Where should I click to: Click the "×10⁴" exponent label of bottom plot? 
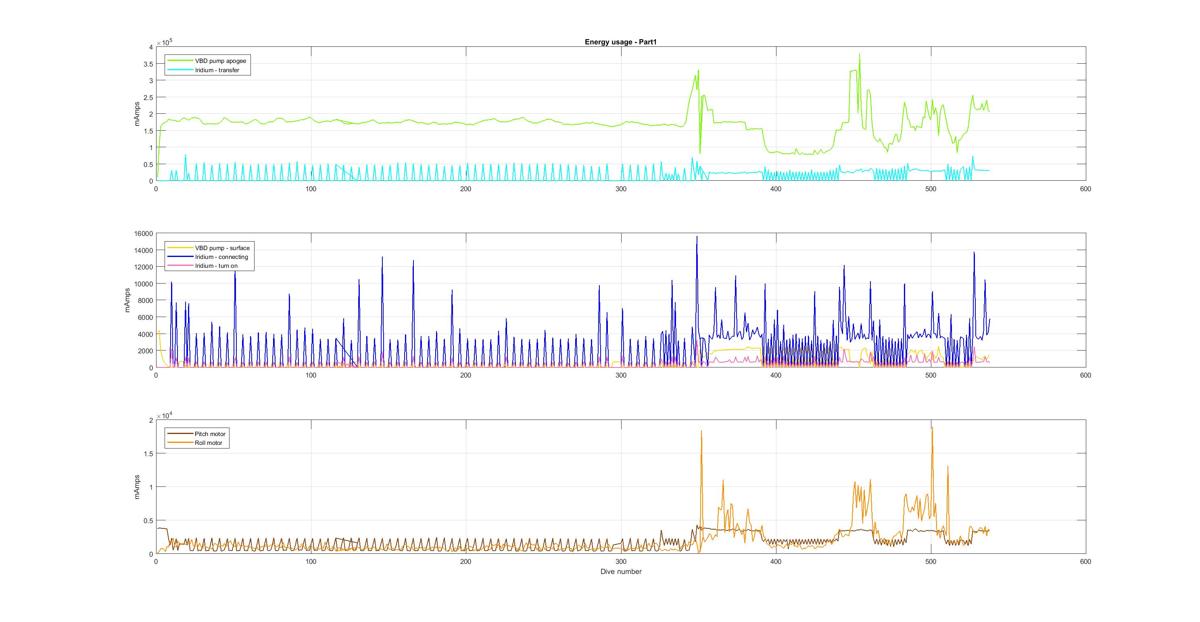(164, 415)
